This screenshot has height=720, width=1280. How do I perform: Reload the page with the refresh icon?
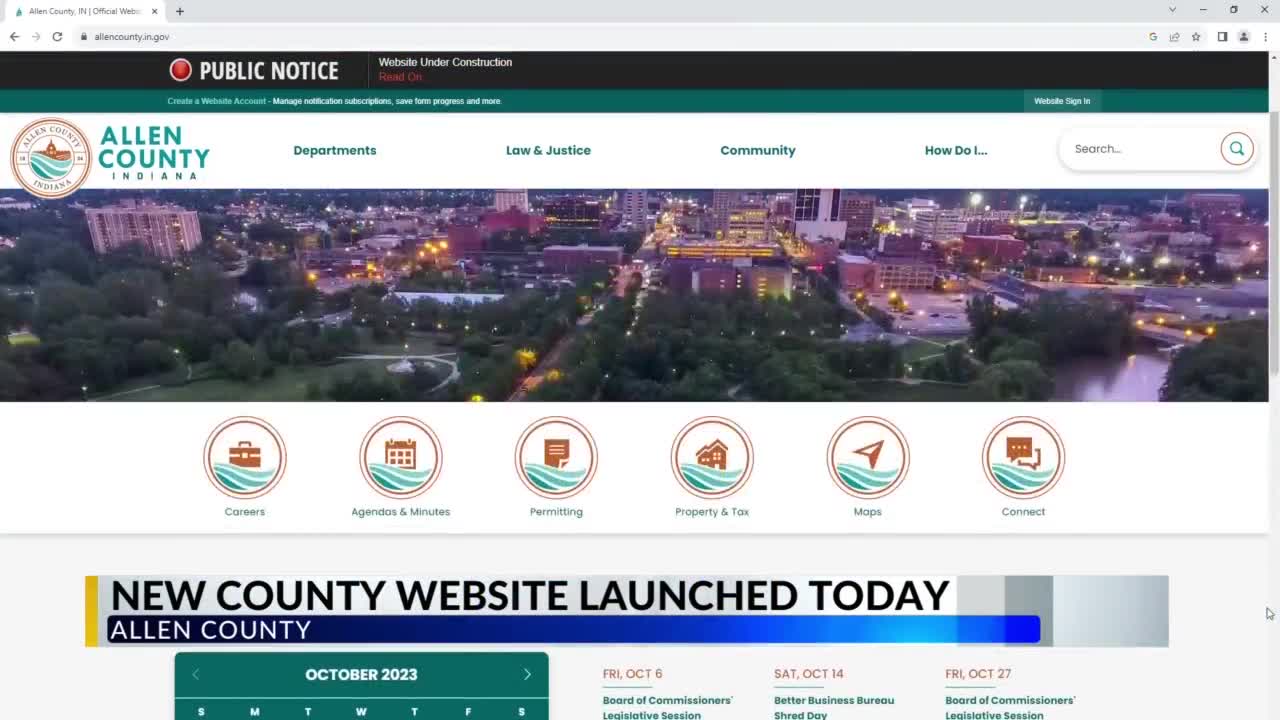pyautogui.click(x=57, y=36)
